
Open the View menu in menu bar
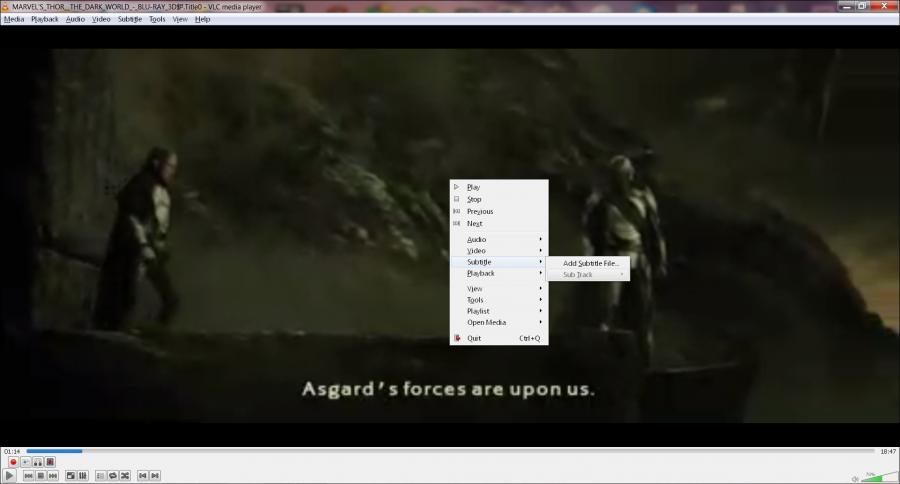click(180, 20)
